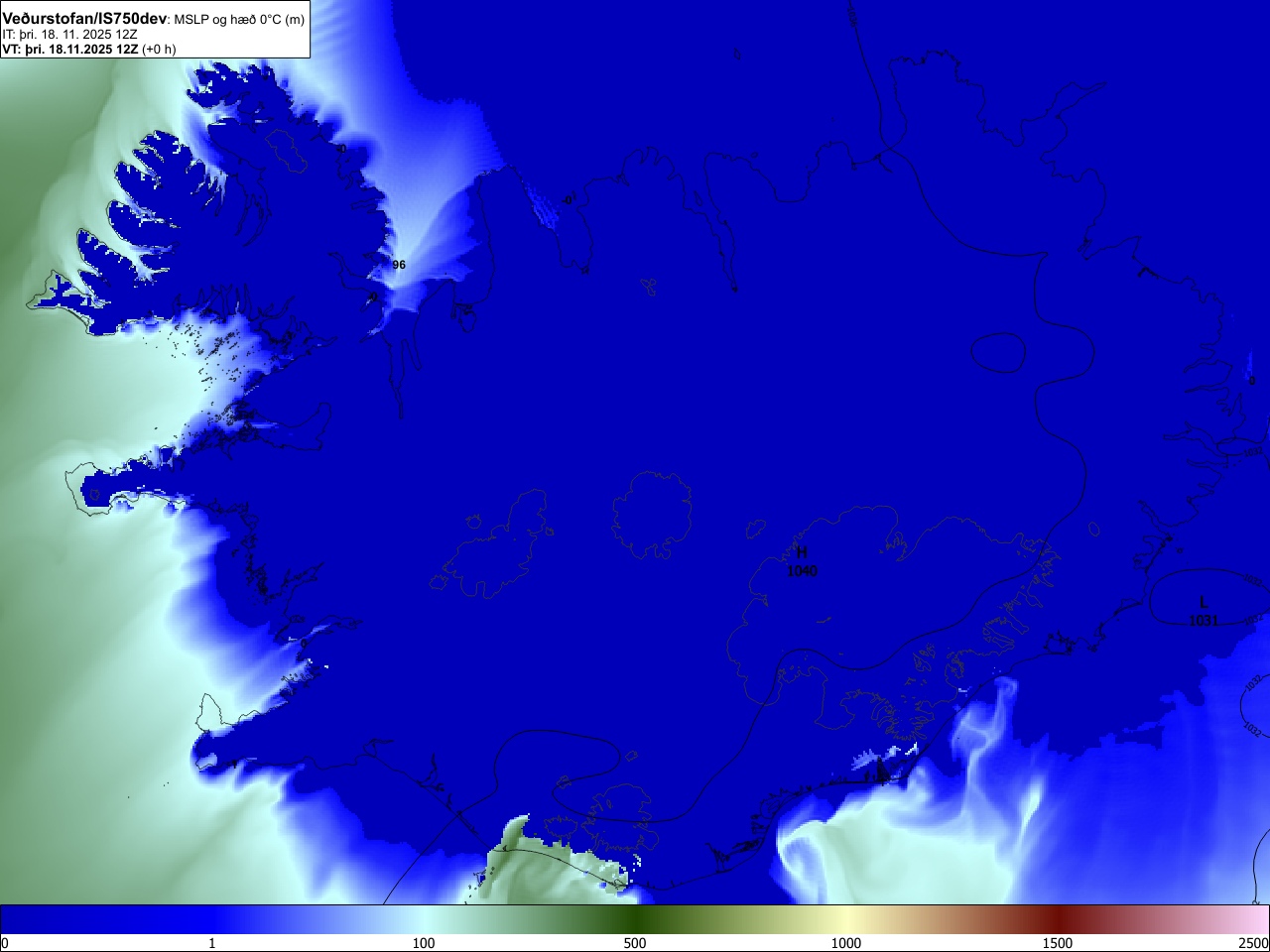This screenshot has width=1270, height=952.
Task: Click the colorbar tick label 1000
Action: click(x=846, y=943)
